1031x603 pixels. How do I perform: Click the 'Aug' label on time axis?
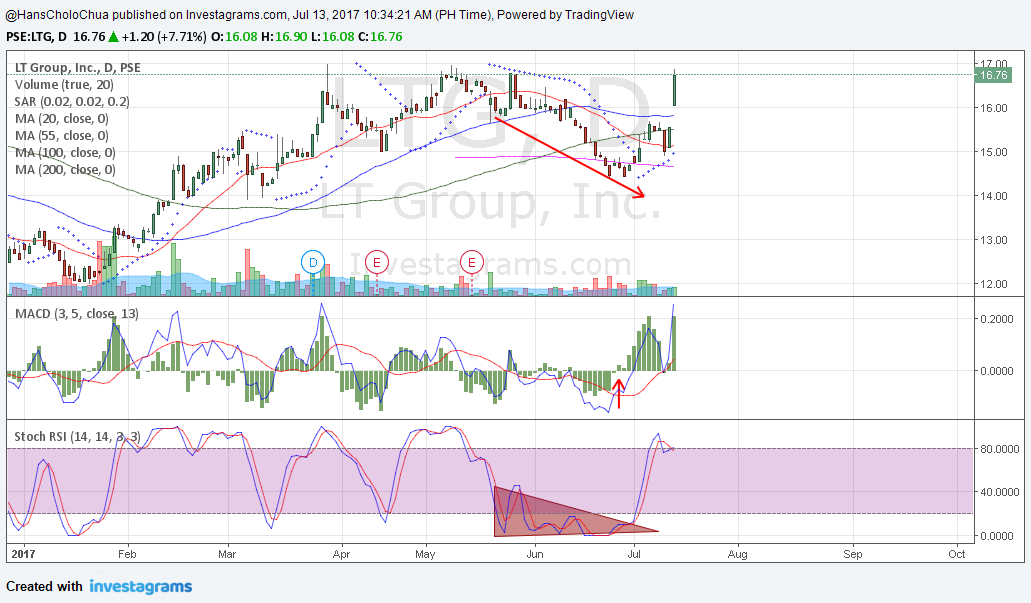[738, 554]
